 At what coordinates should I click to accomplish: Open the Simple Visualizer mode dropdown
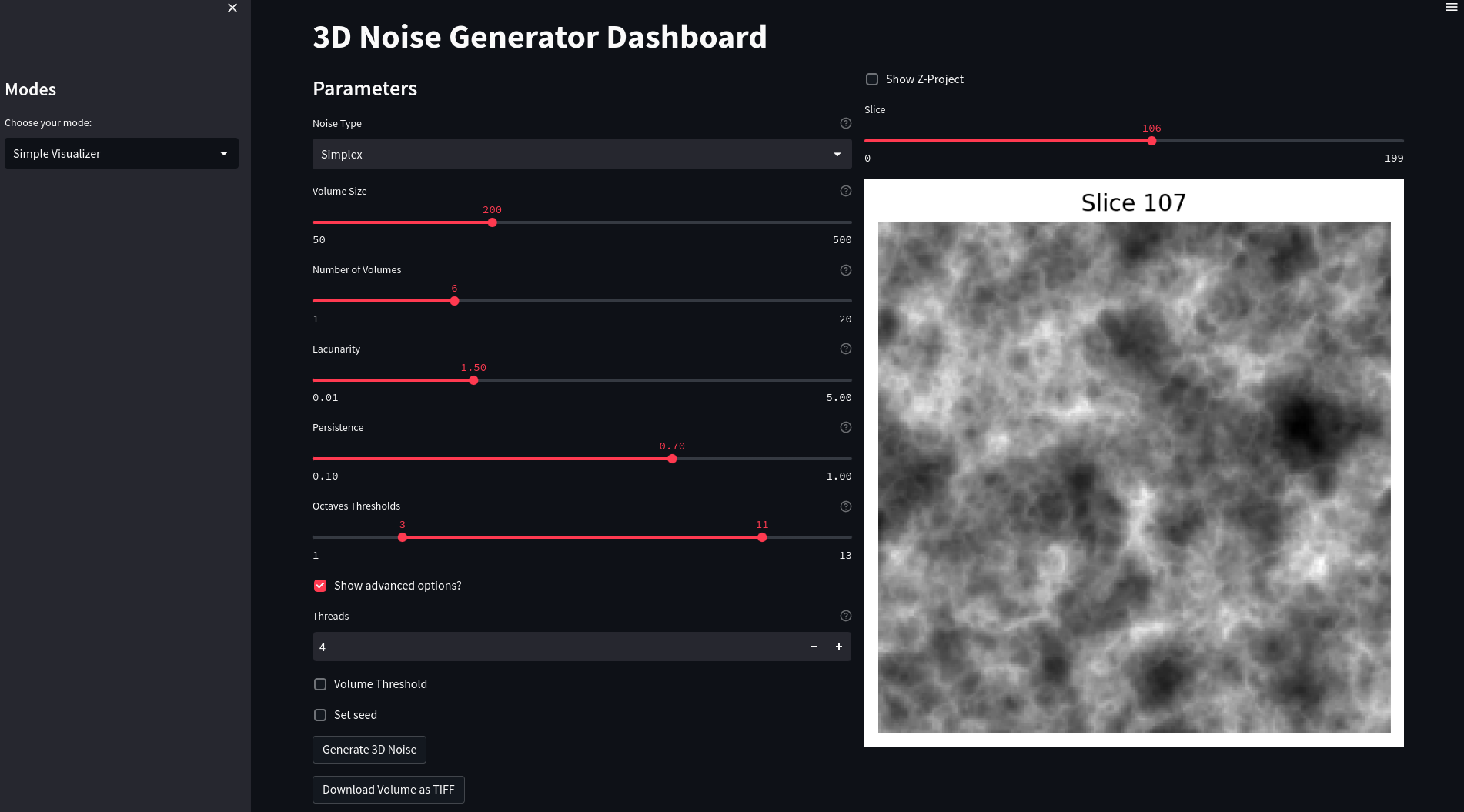[122, 153]
